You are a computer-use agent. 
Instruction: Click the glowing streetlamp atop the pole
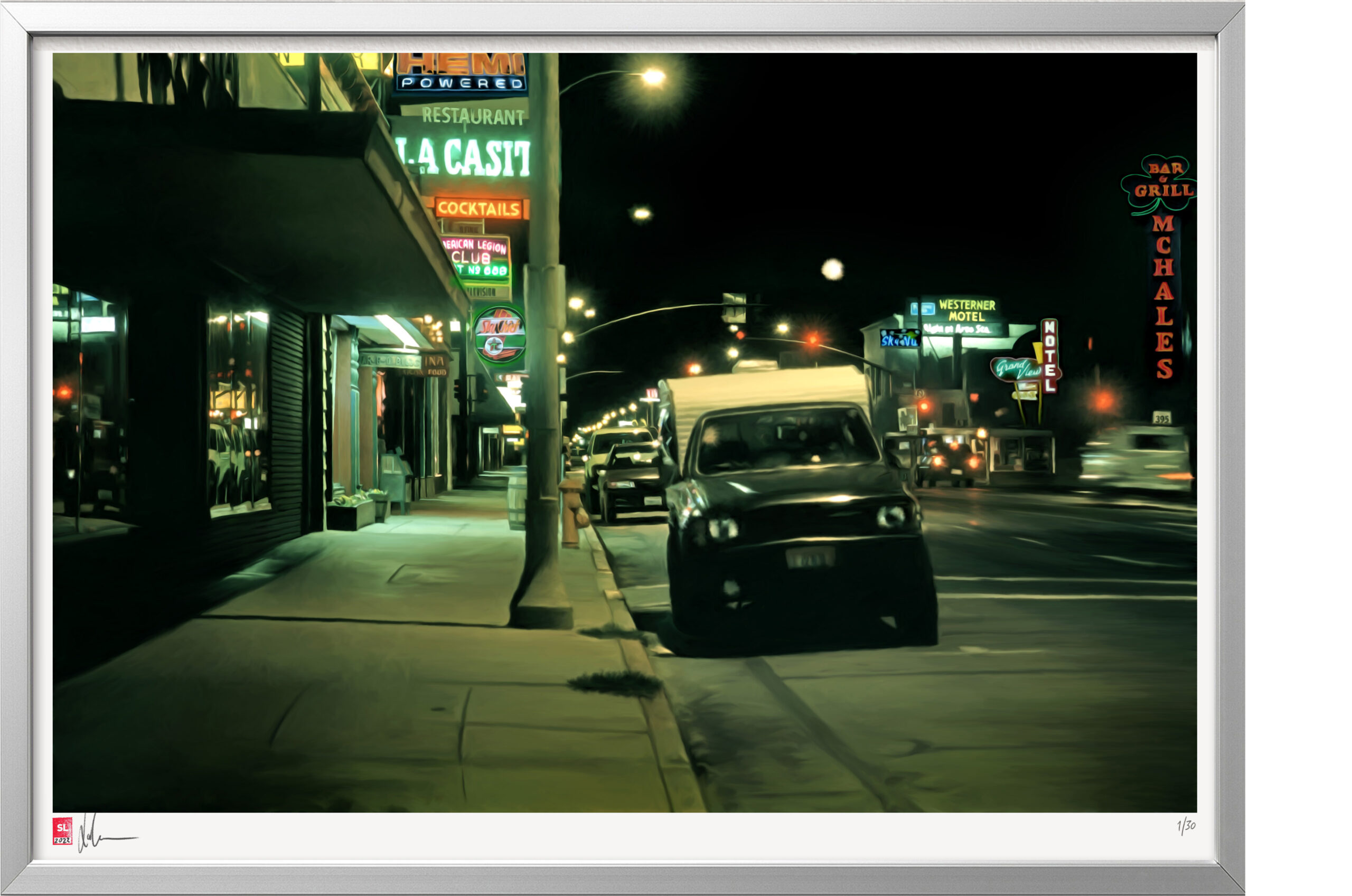point(653,77)
